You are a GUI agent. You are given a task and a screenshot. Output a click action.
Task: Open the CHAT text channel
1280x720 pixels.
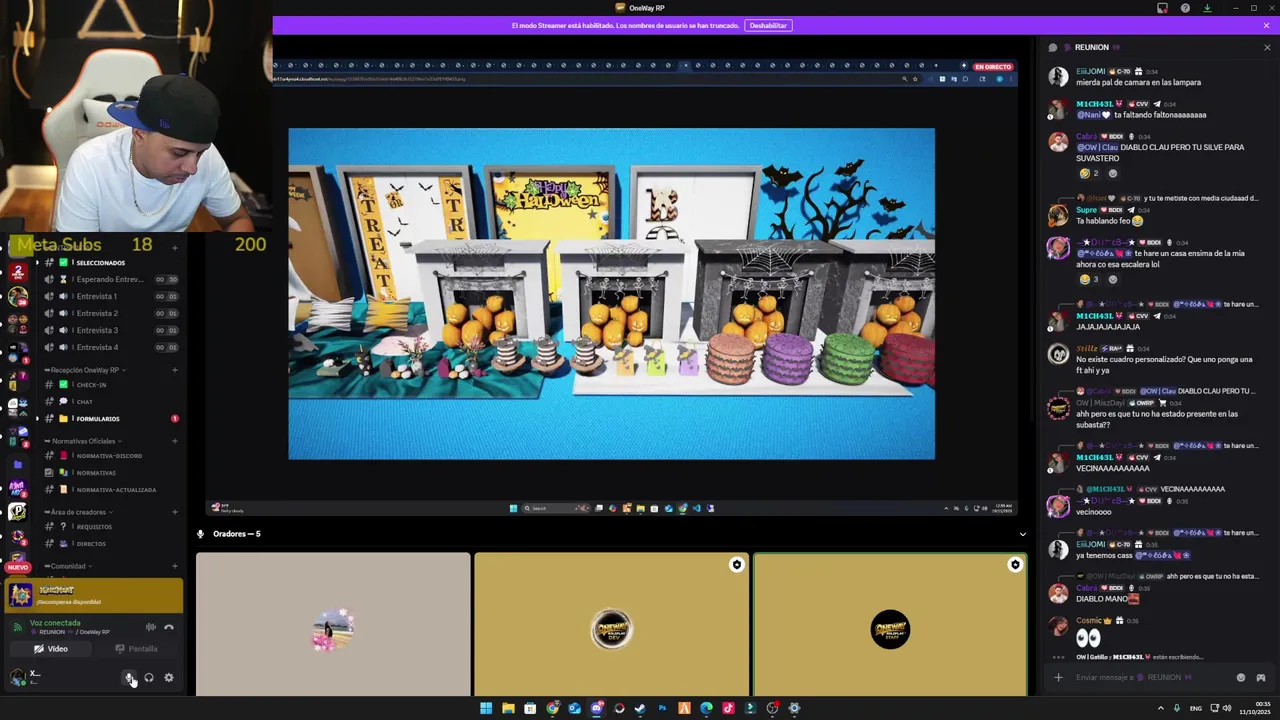(x=110, y=402)
